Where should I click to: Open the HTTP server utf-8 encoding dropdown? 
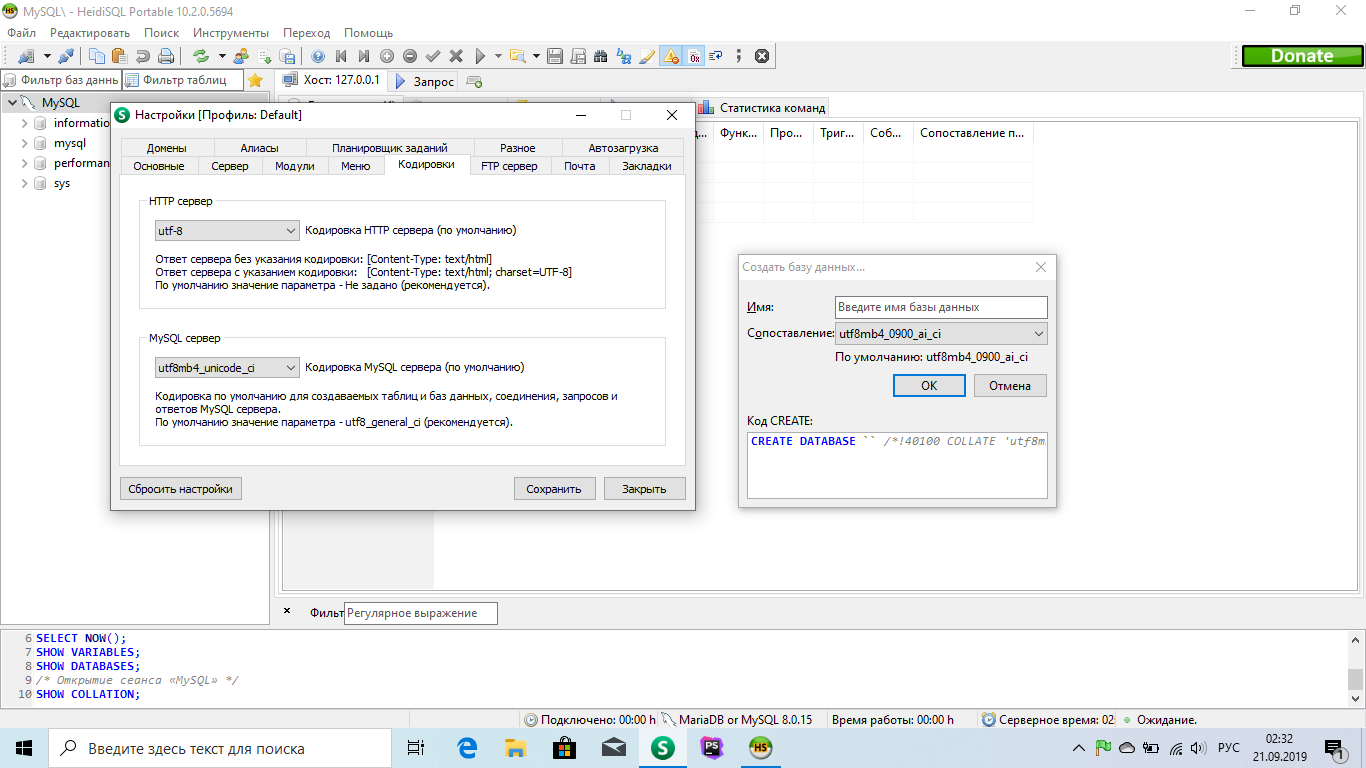click(227, 230)
